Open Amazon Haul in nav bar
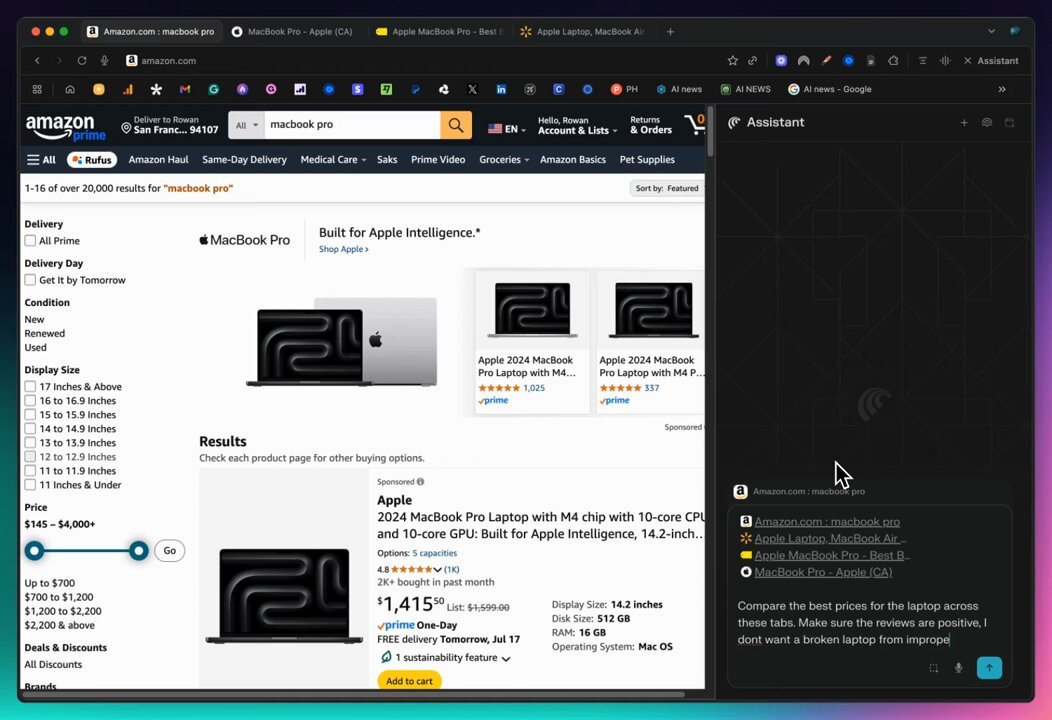 point(158,160)
